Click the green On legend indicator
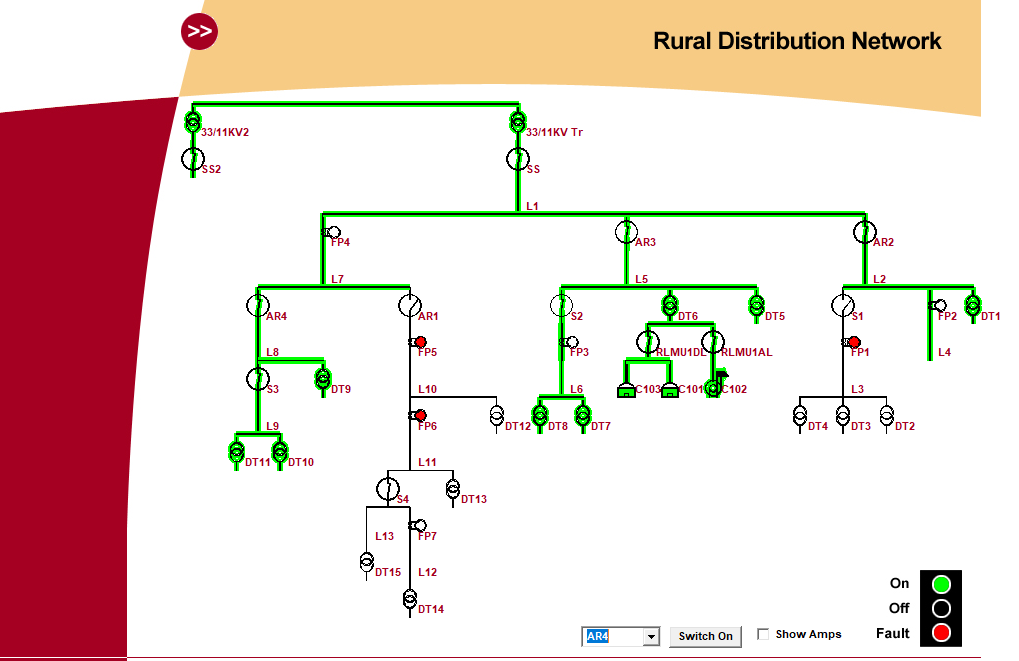Screen dimensions: 1019x661 tap(941, 584)
